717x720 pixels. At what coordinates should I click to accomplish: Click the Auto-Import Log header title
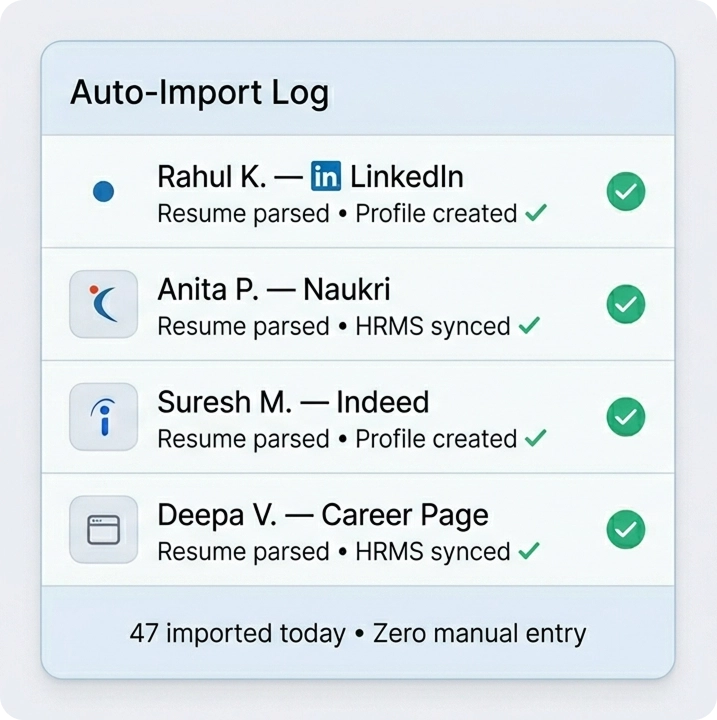(x=199, y=93)
